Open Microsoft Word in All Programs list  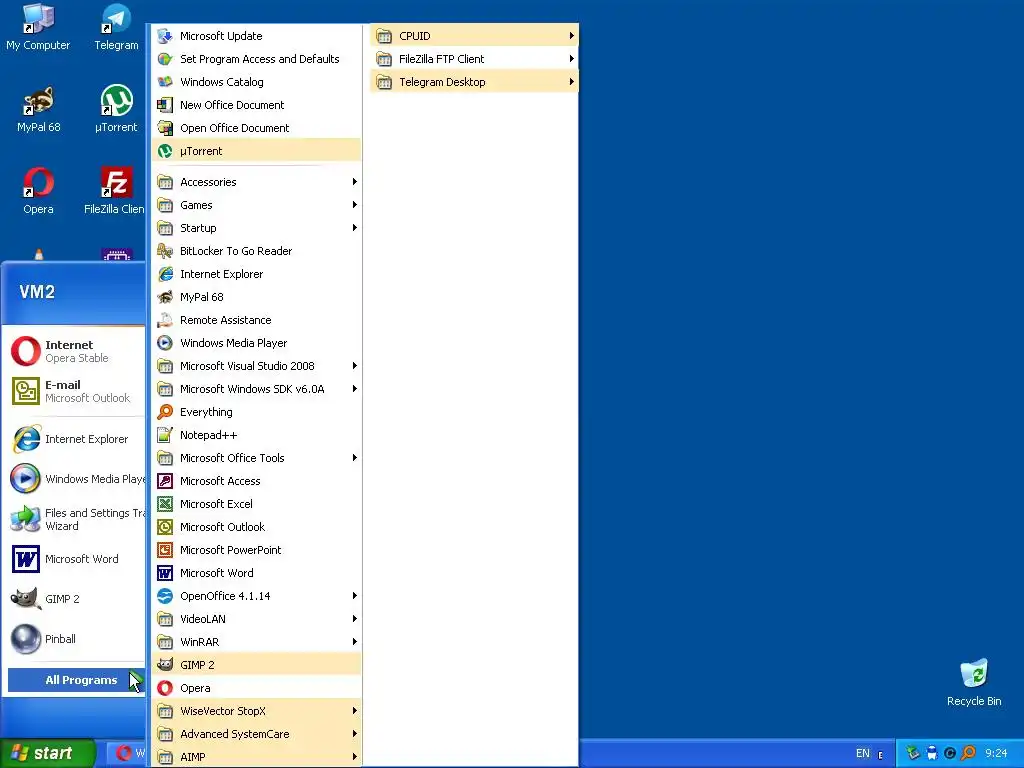[x=256, y=573]
